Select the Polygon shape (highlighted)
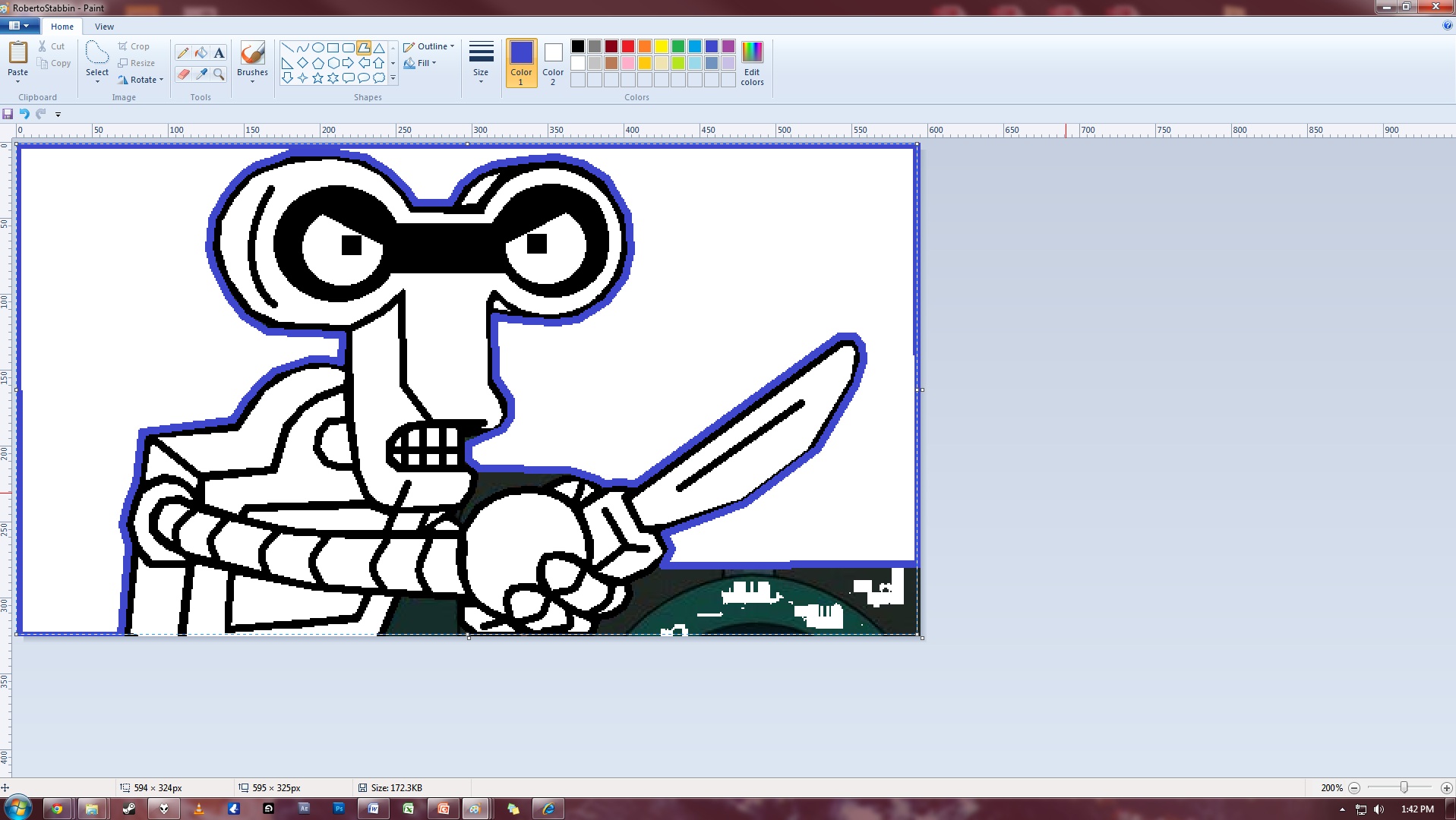 (364, 48)
